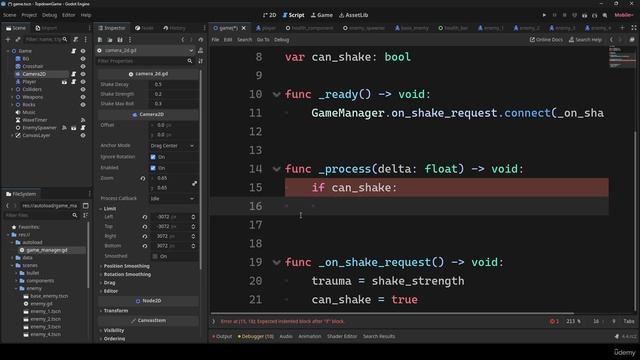Reset the Limit Bottom value

pyautogui.click(x=145, y=246)
